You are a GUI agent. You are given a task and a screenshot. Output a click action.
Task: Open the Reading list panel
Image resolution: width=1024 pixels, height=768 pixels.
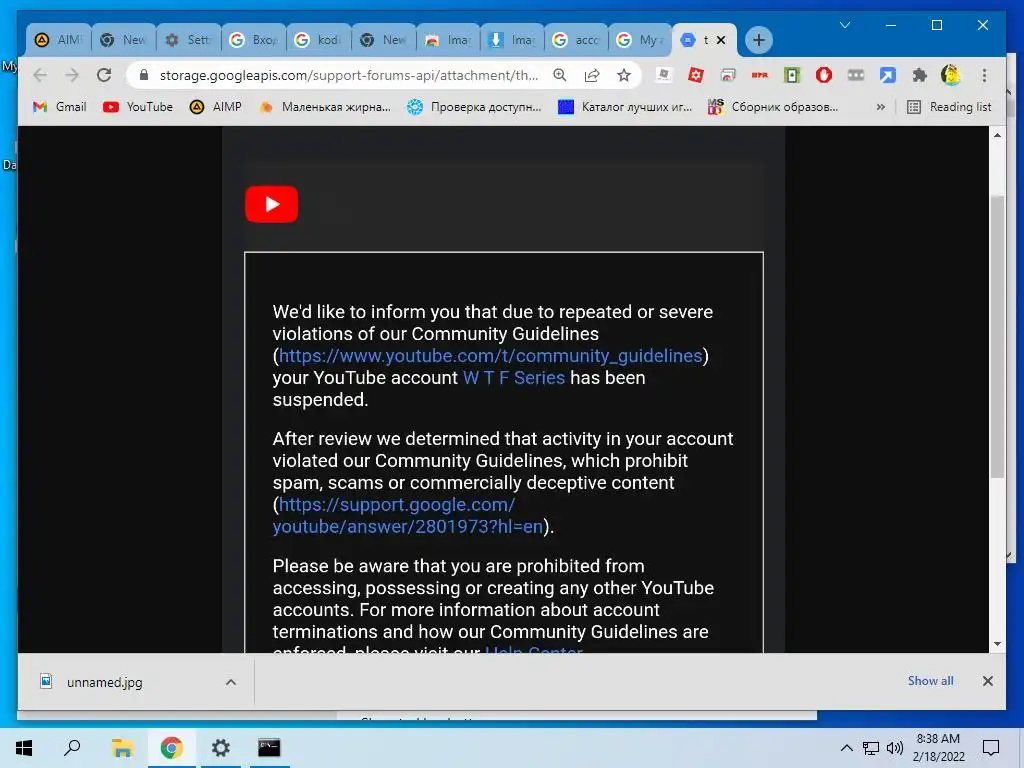(950, 106)
